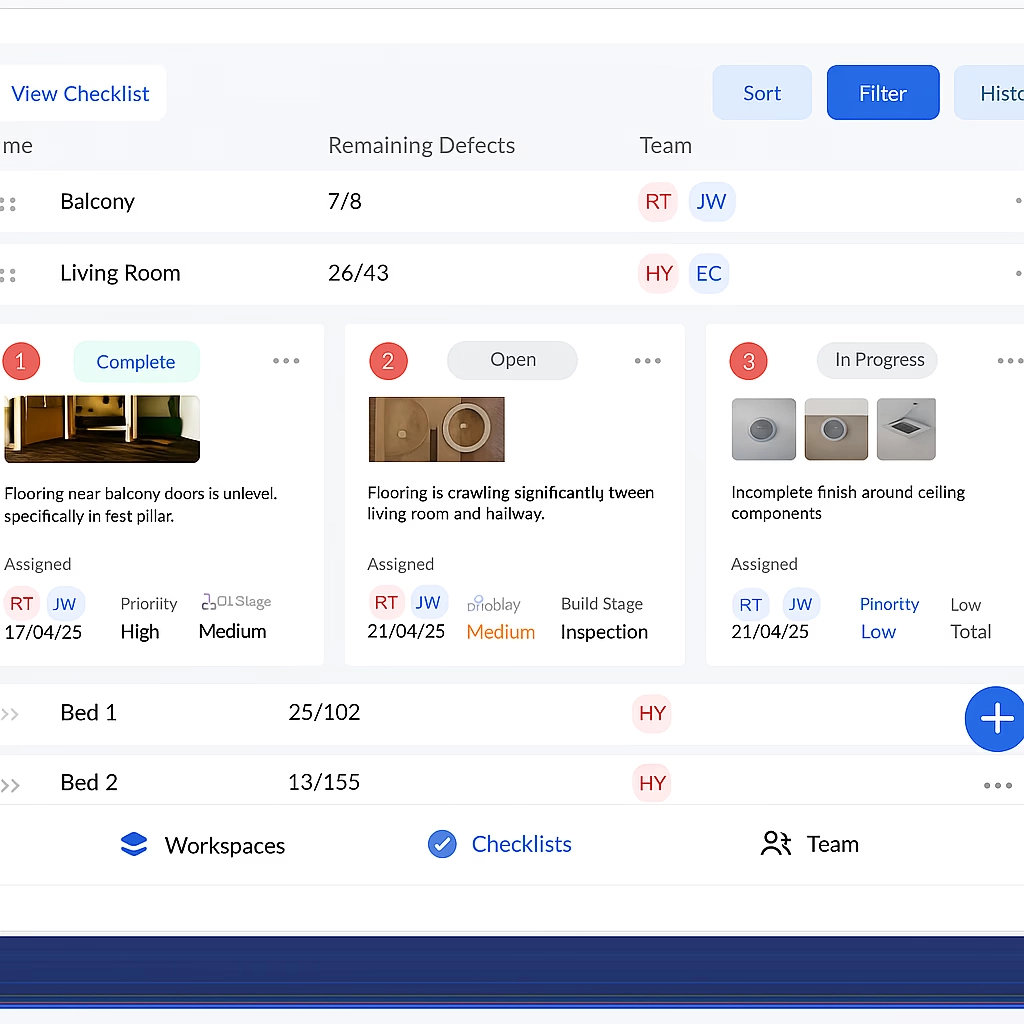Open the balcony doors flooring photo
The width and height of the screenshot is (1024, 1024).
pyautogui.click(x=102, y=429)
